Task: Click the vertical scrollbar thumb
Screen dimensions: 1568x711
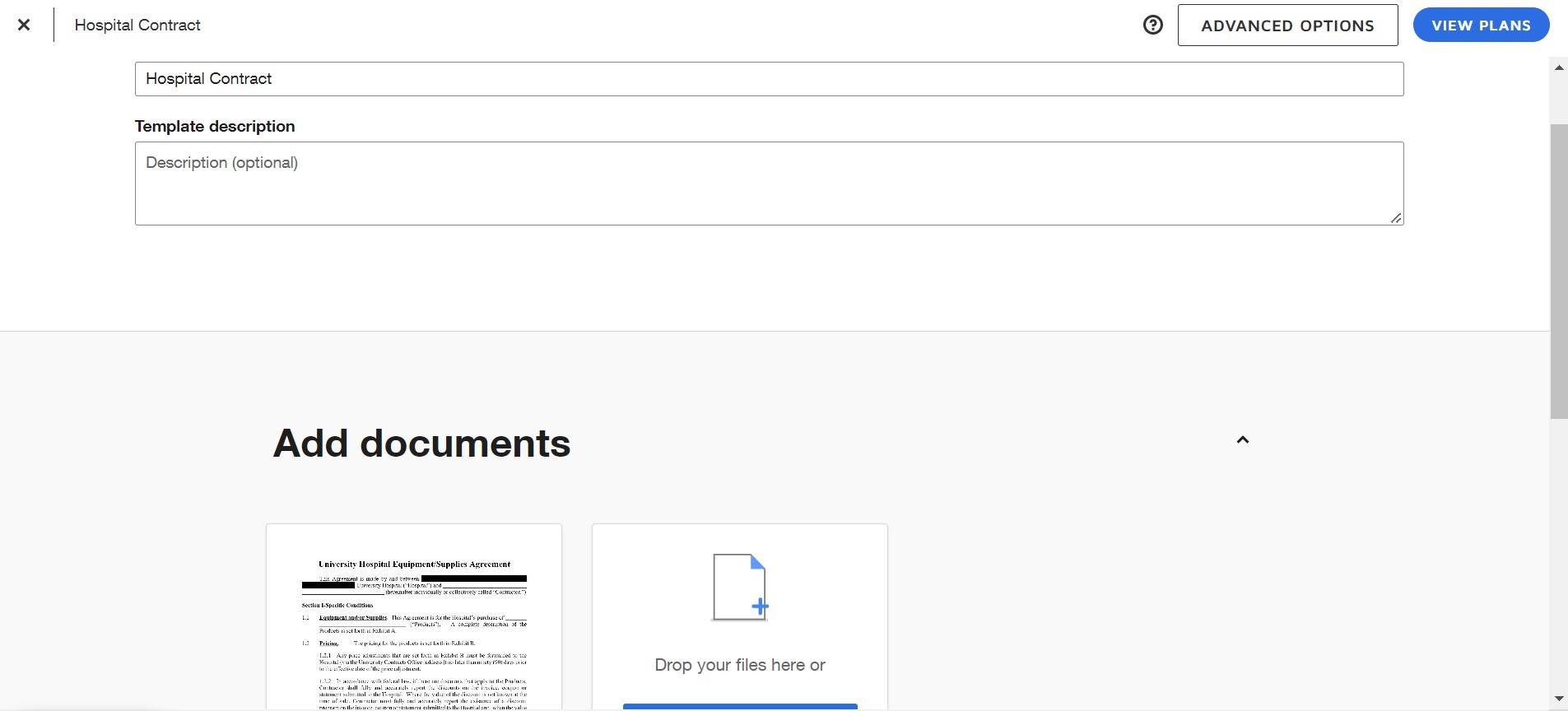Action: (1559, 272)
